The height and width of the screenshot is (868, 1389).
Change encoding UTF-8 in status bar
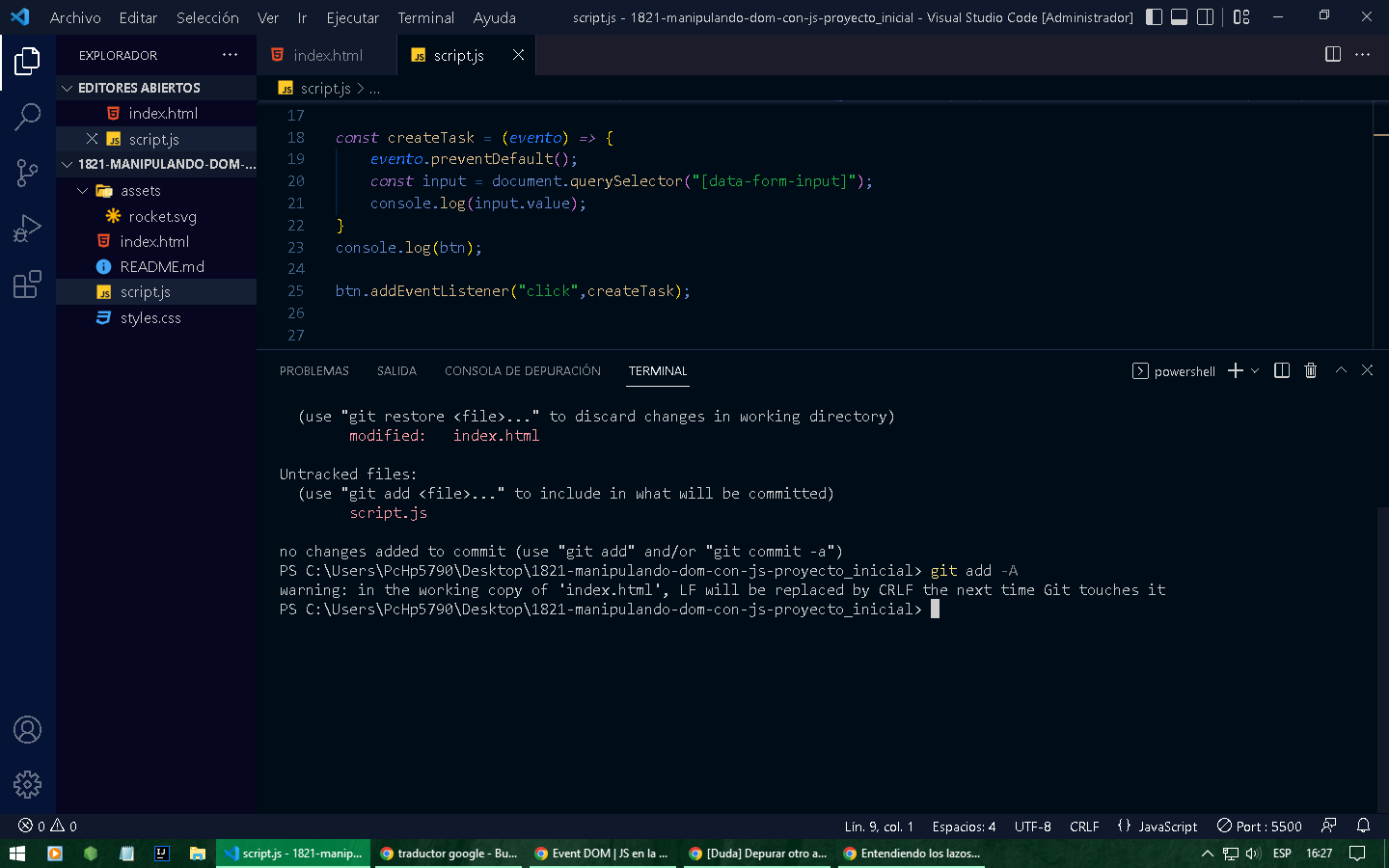tap(1032, 827)
